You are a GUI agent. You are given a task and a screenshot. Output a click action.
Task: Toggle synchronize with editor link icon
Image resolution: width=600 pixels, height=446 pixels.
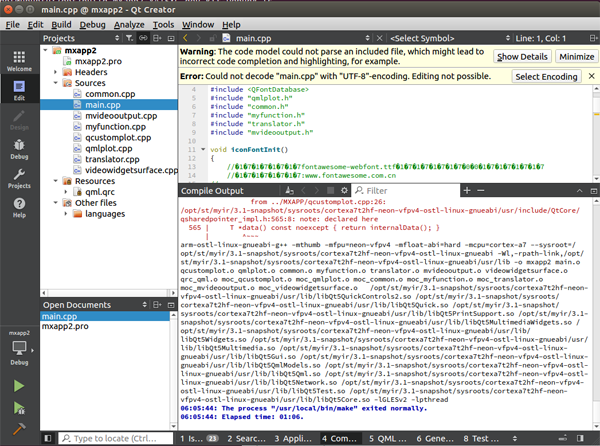[143, 38]
